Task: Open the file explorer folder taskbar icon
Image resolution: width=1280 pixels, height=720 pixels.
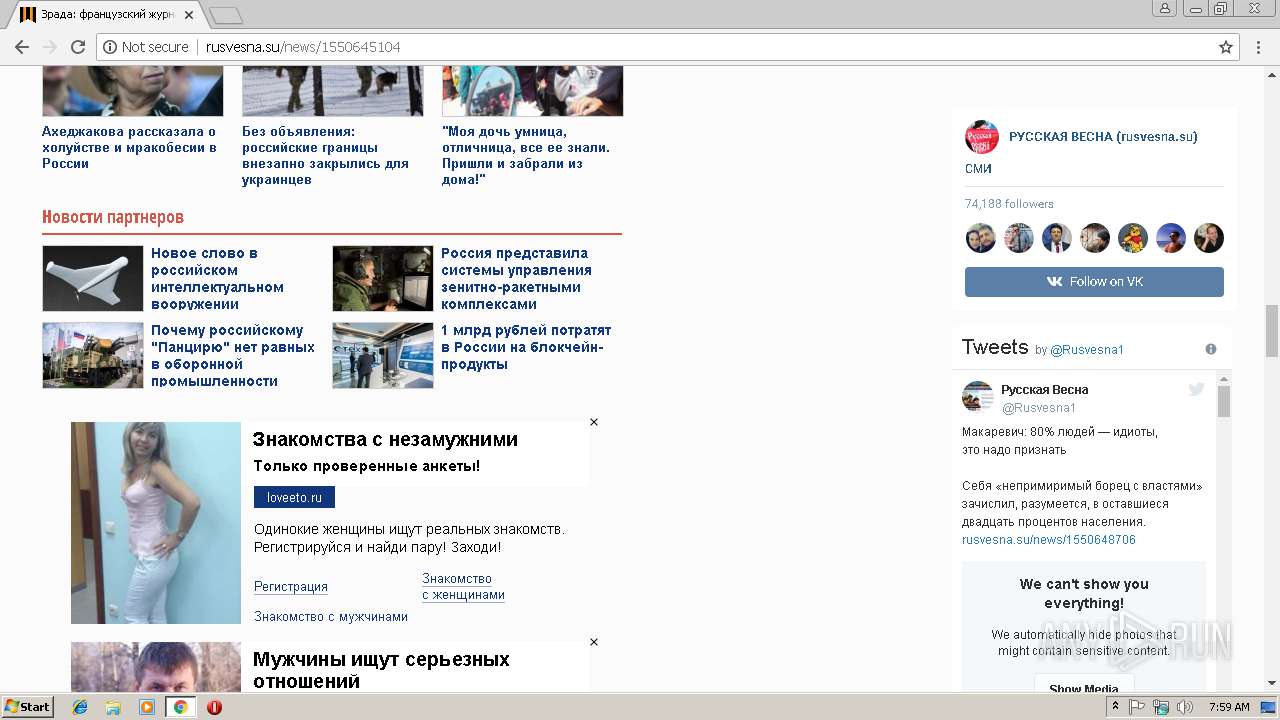Action: tap(113, 707)
